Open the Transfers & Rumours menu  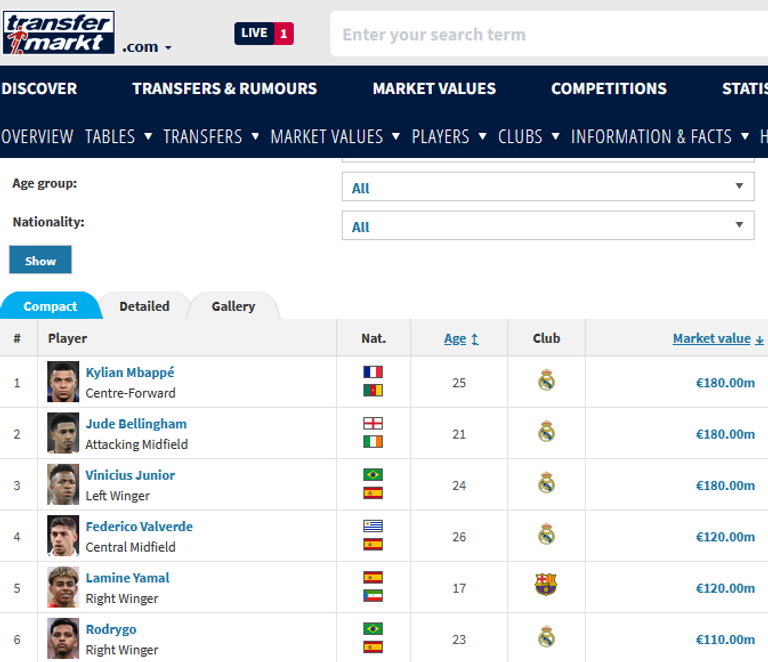click(224, 88)
